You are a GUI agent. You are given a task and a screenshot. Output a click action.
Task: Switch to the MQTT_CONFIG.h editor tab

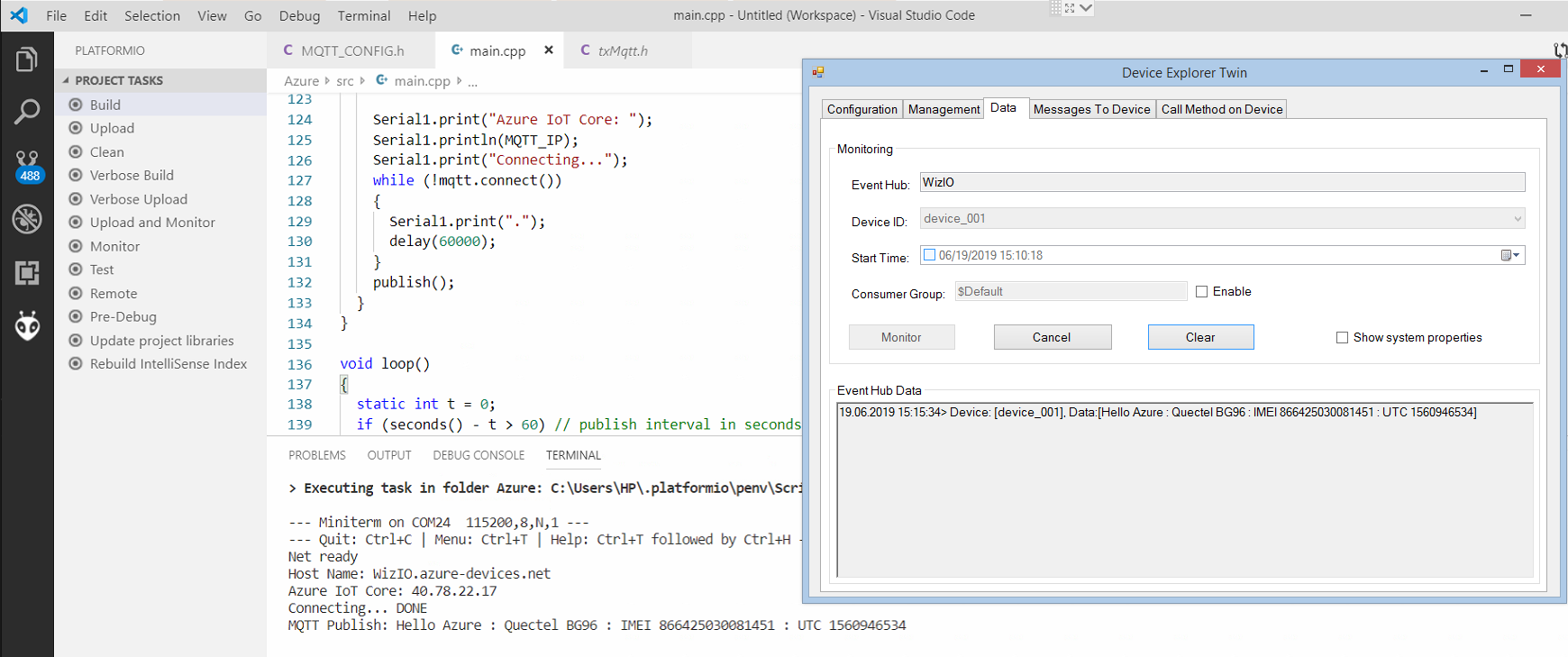coord(351,50)
